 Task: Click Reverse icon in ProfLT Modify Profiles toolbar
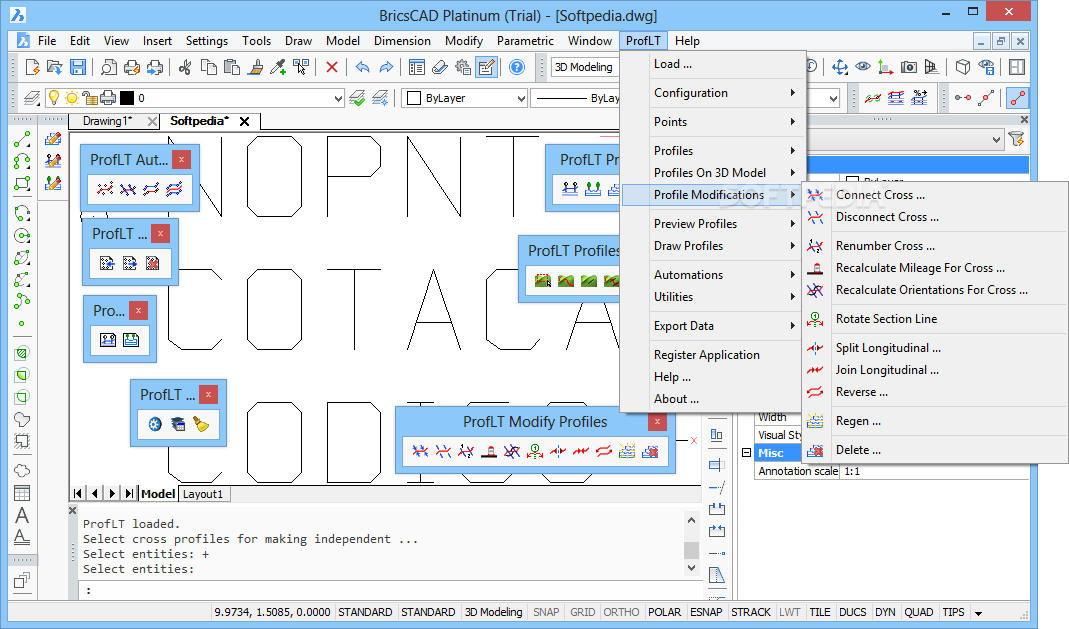(x=604, y=451)
